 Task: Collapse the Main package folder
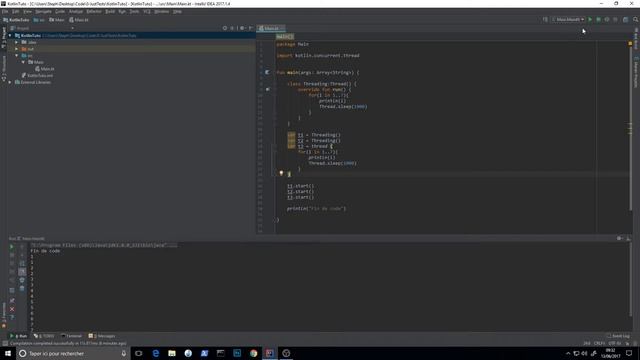(x=23, y=62)
